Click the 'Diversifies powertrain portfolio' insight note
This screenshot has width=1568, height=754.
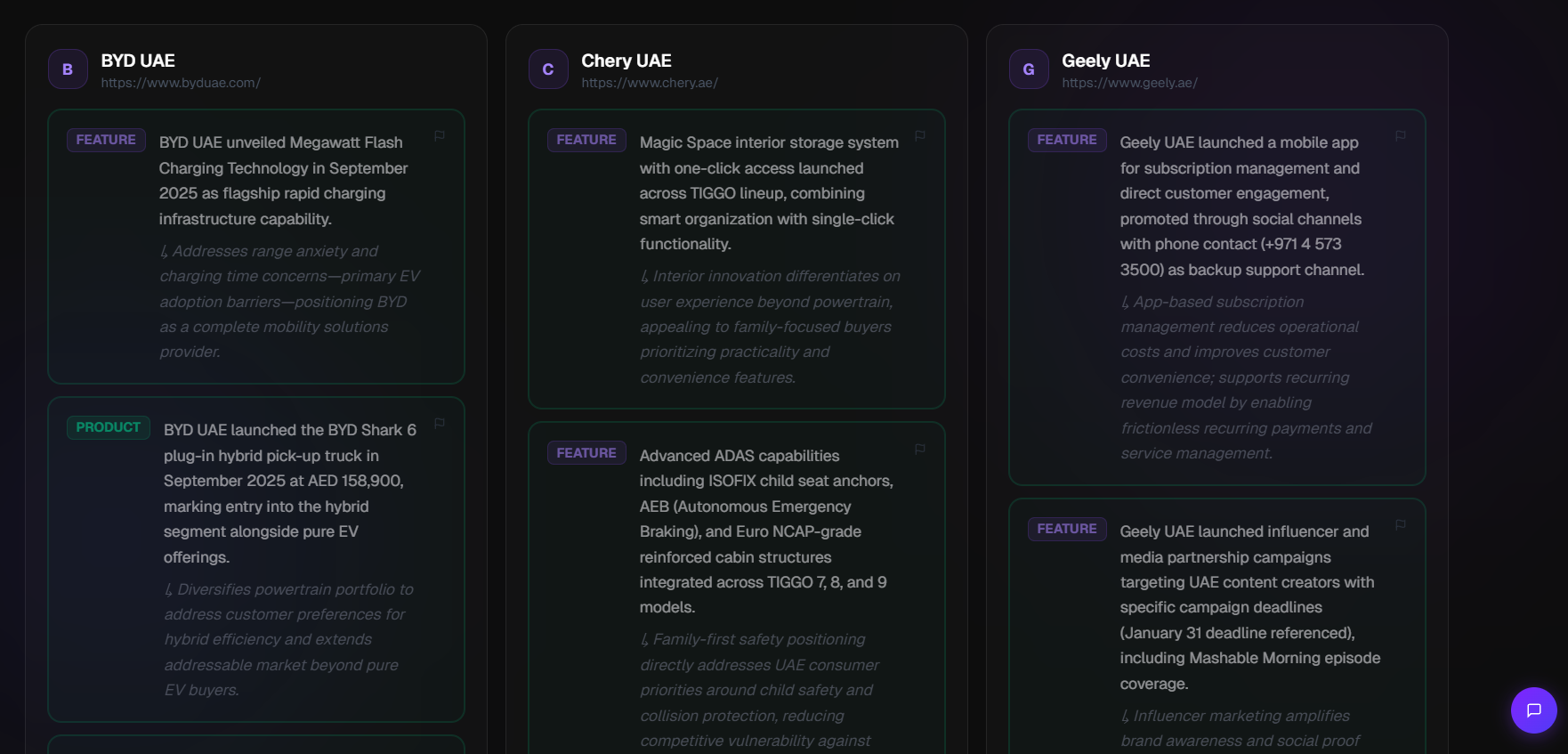point(288,639)
